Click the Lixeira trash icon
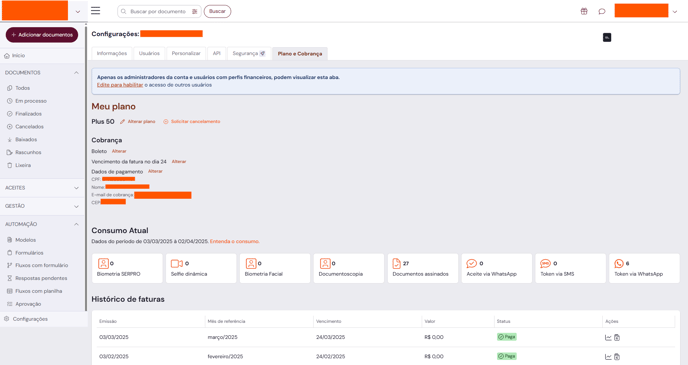The image size is (688, 365). [10, 165]
